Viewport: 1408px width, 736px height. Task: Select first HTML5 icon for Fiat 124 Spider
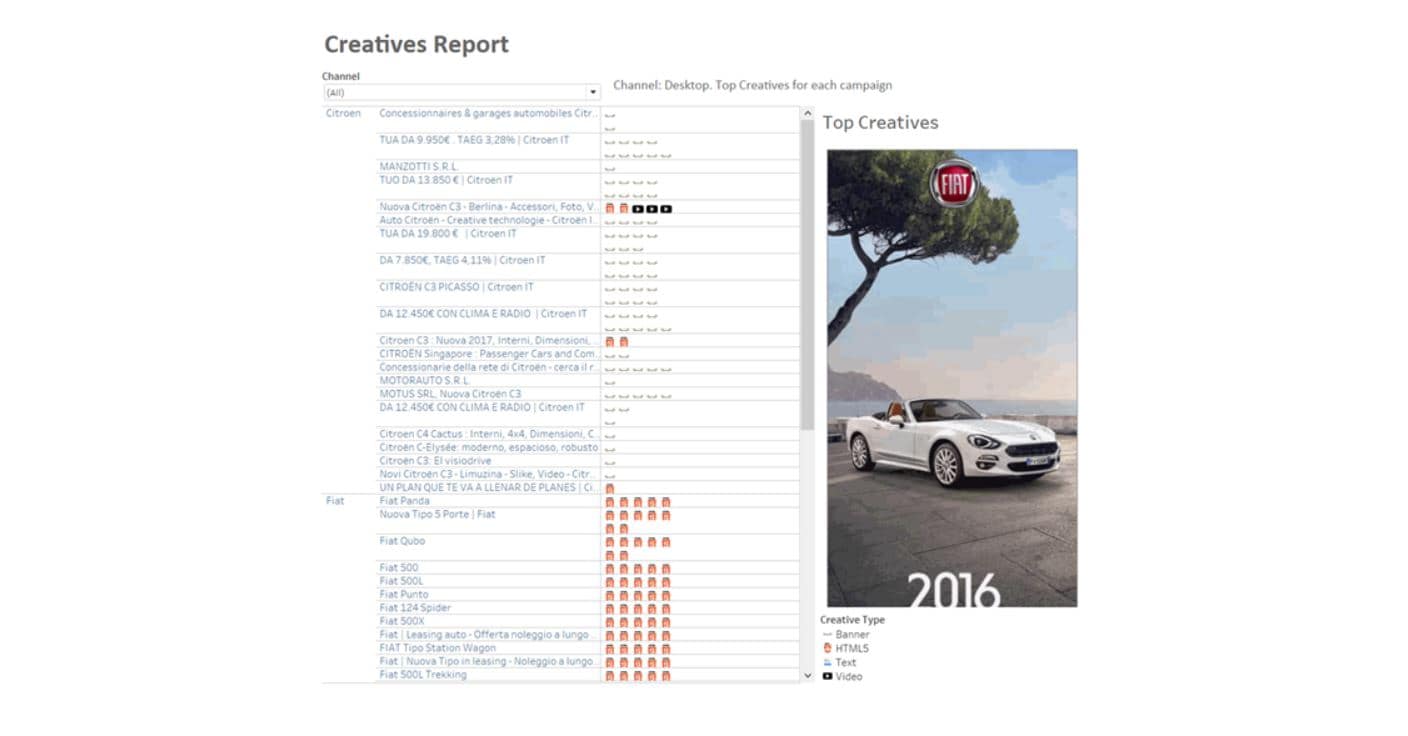(x=610, y=609)
